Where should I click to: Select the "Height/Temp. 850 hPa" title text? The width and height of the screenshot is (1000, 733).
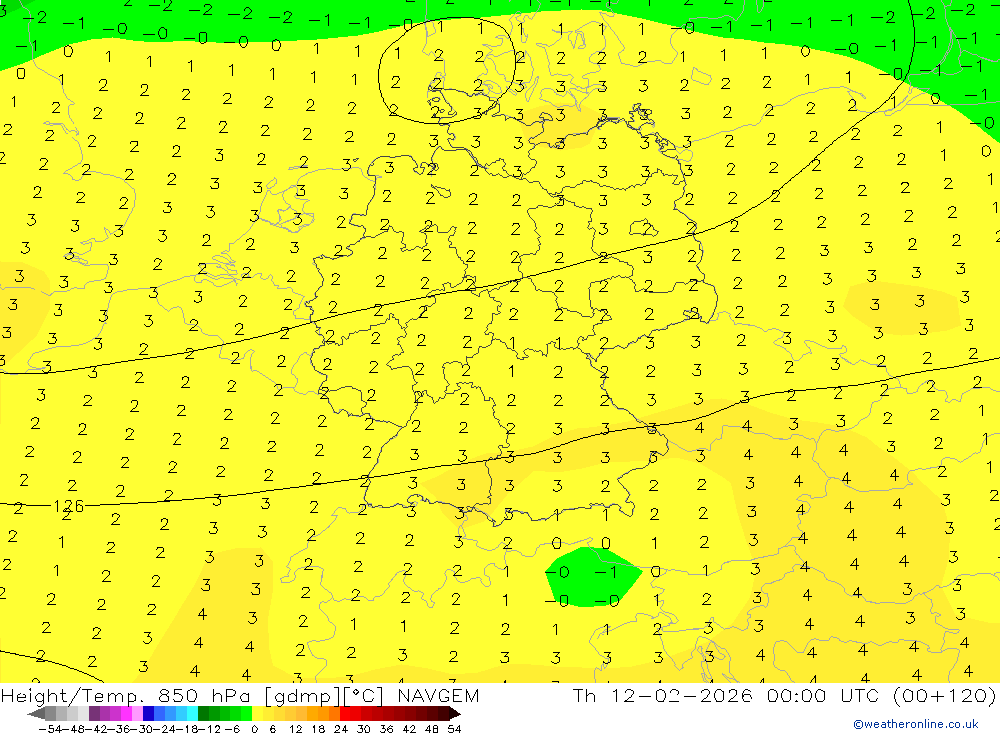coord(126,695)
